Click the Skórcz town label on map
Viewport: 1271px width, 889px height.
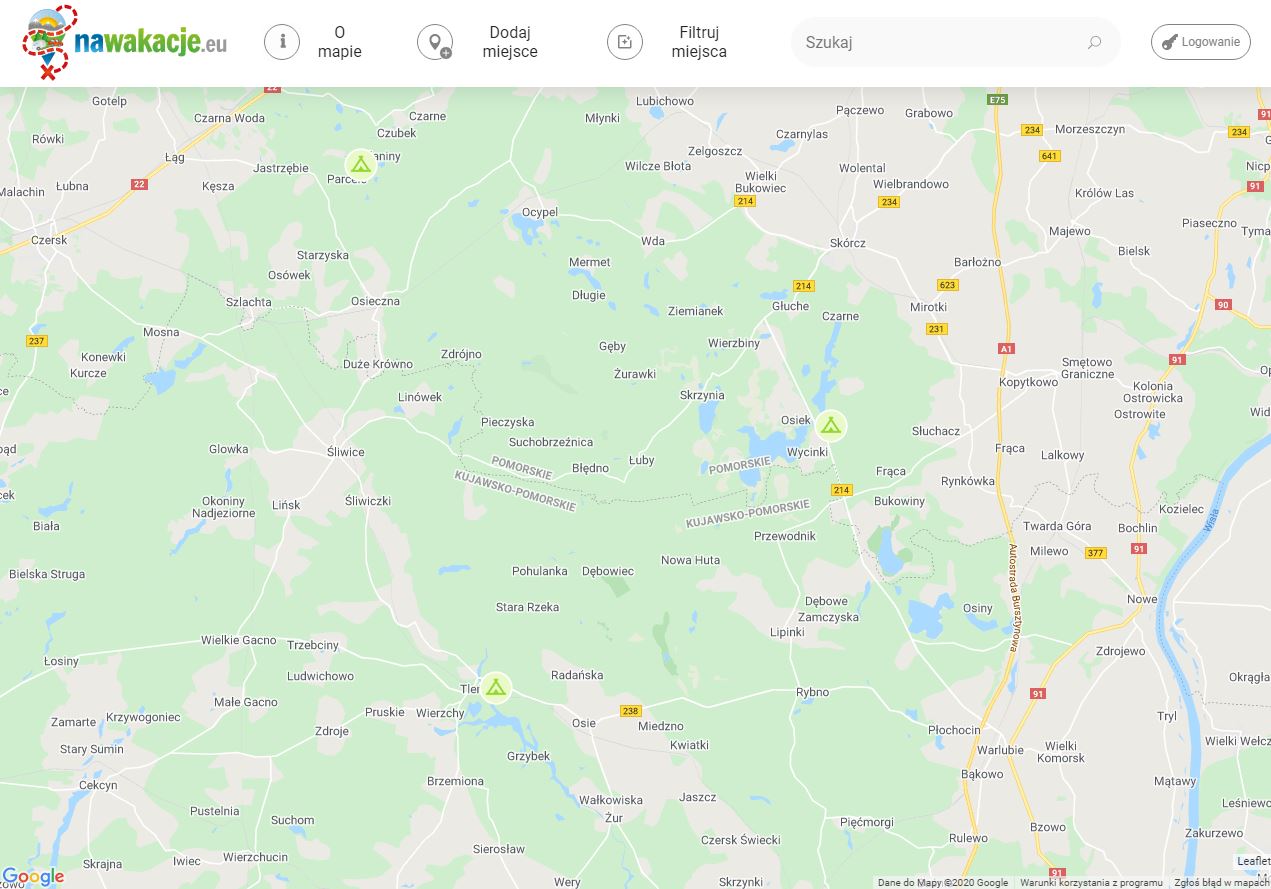pyautogui.click(x=847, y=243)
